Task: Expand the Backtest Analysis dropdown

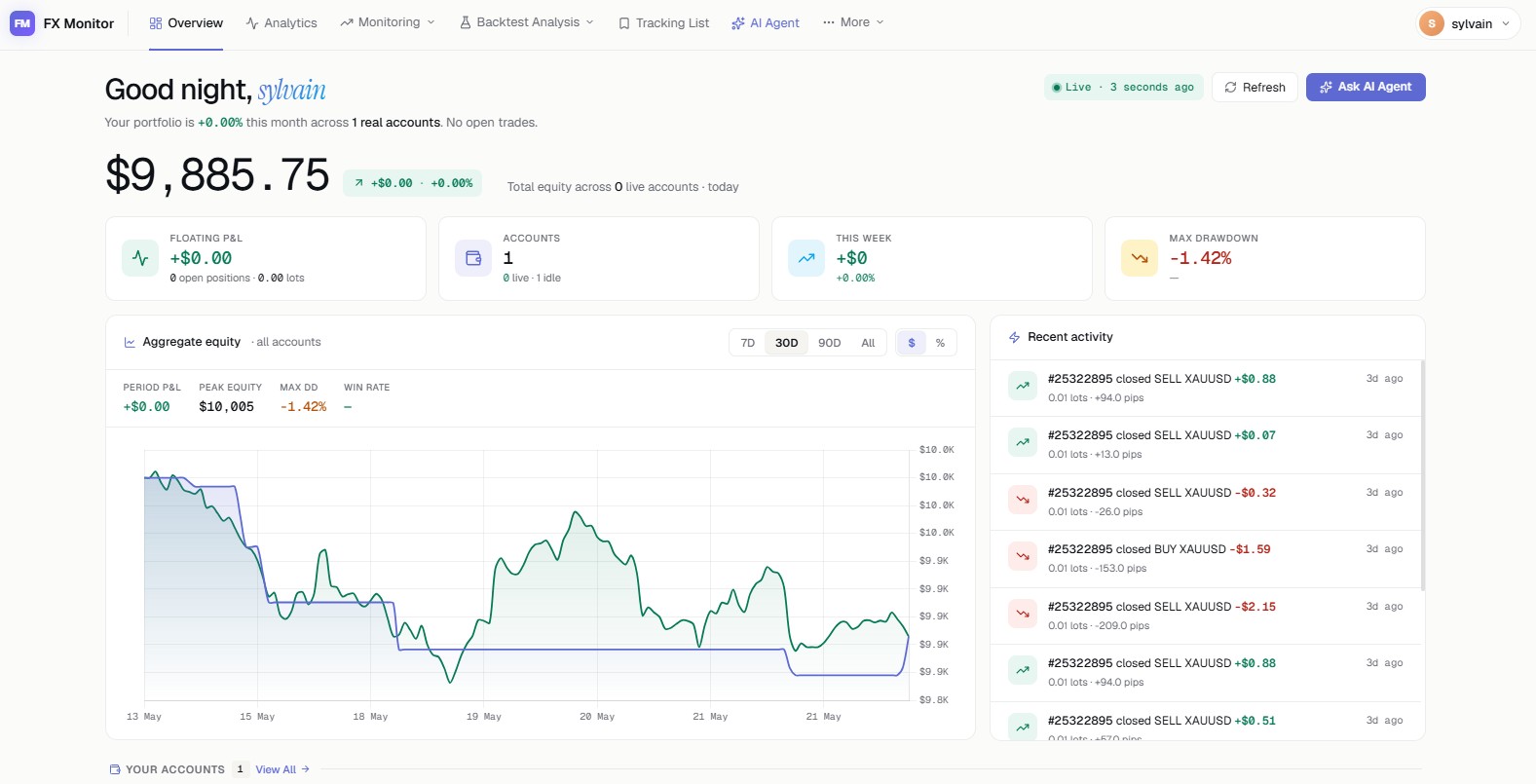Action: tap(527, 22)
